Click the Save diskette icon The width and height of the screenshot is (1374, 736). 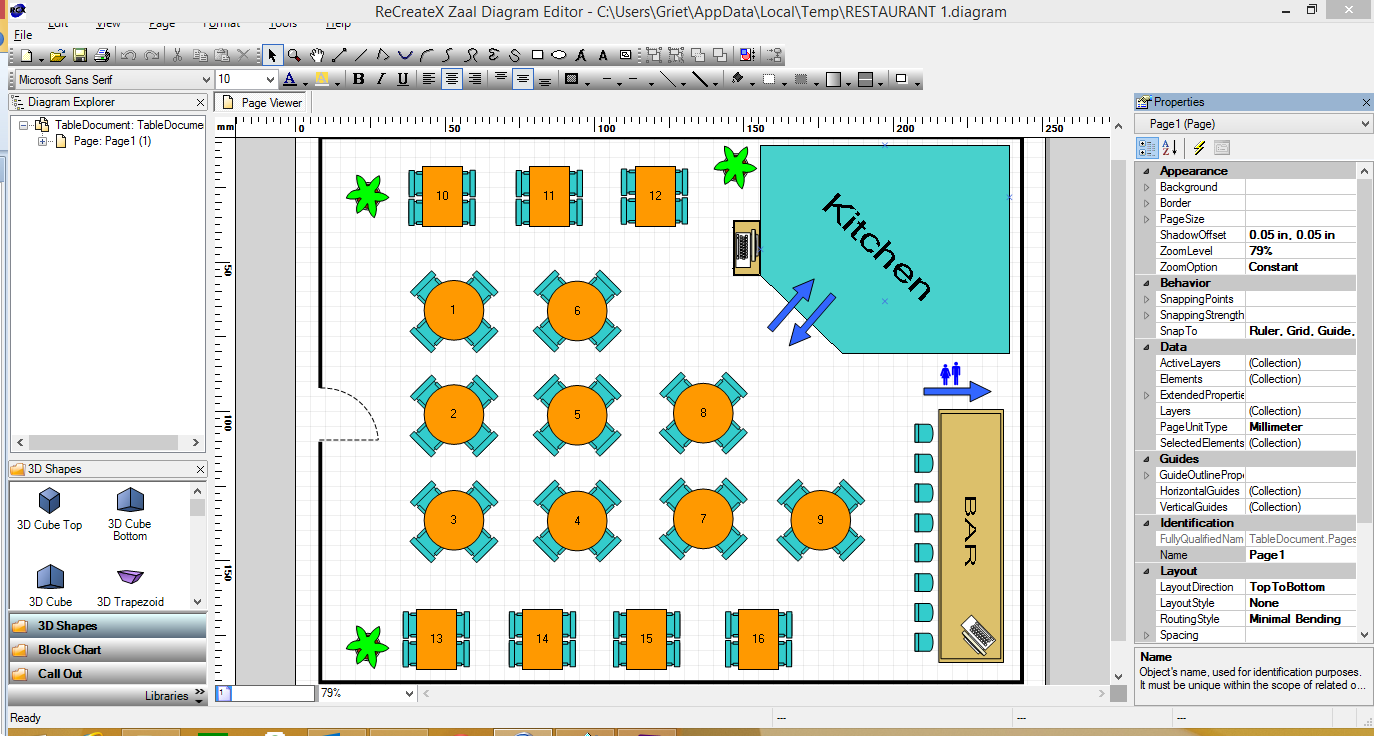pyautogui.click(x=80, y=55)
